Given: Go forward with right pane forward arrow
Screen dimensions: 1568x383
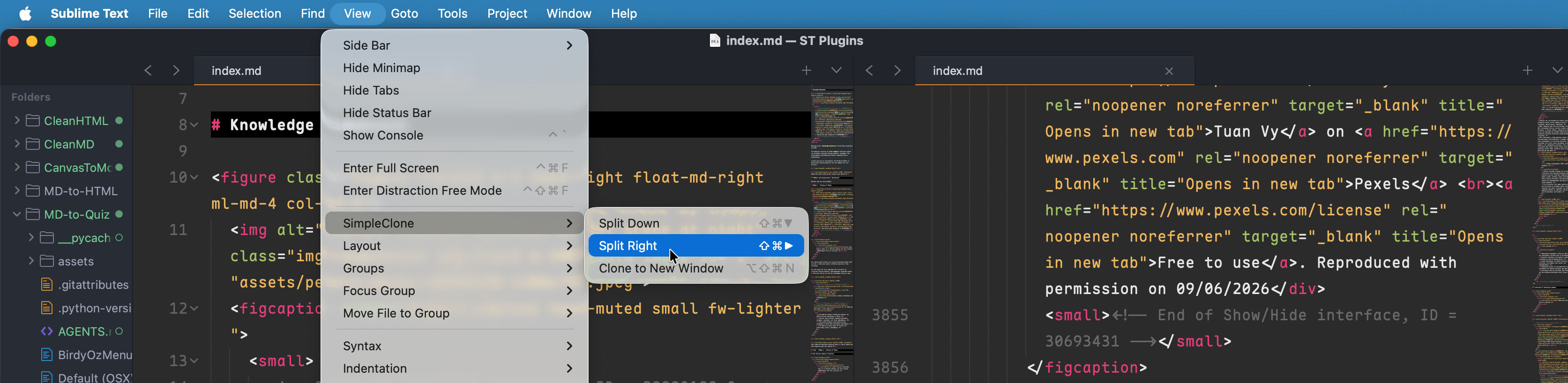Looking at the screenshot, I should click(x=897, y=71).
